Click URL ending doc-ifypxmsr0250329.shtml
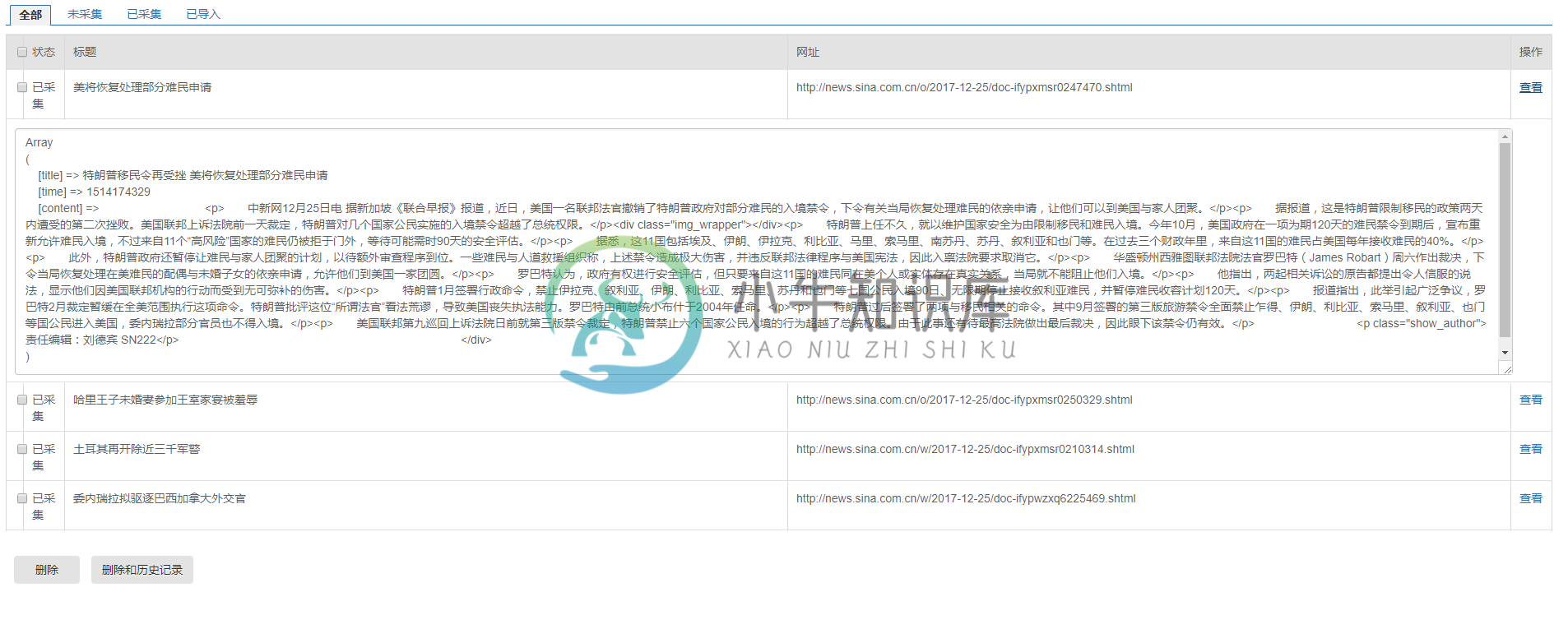Viewport: 1568px width, 629px height. (x=964, y=400)
